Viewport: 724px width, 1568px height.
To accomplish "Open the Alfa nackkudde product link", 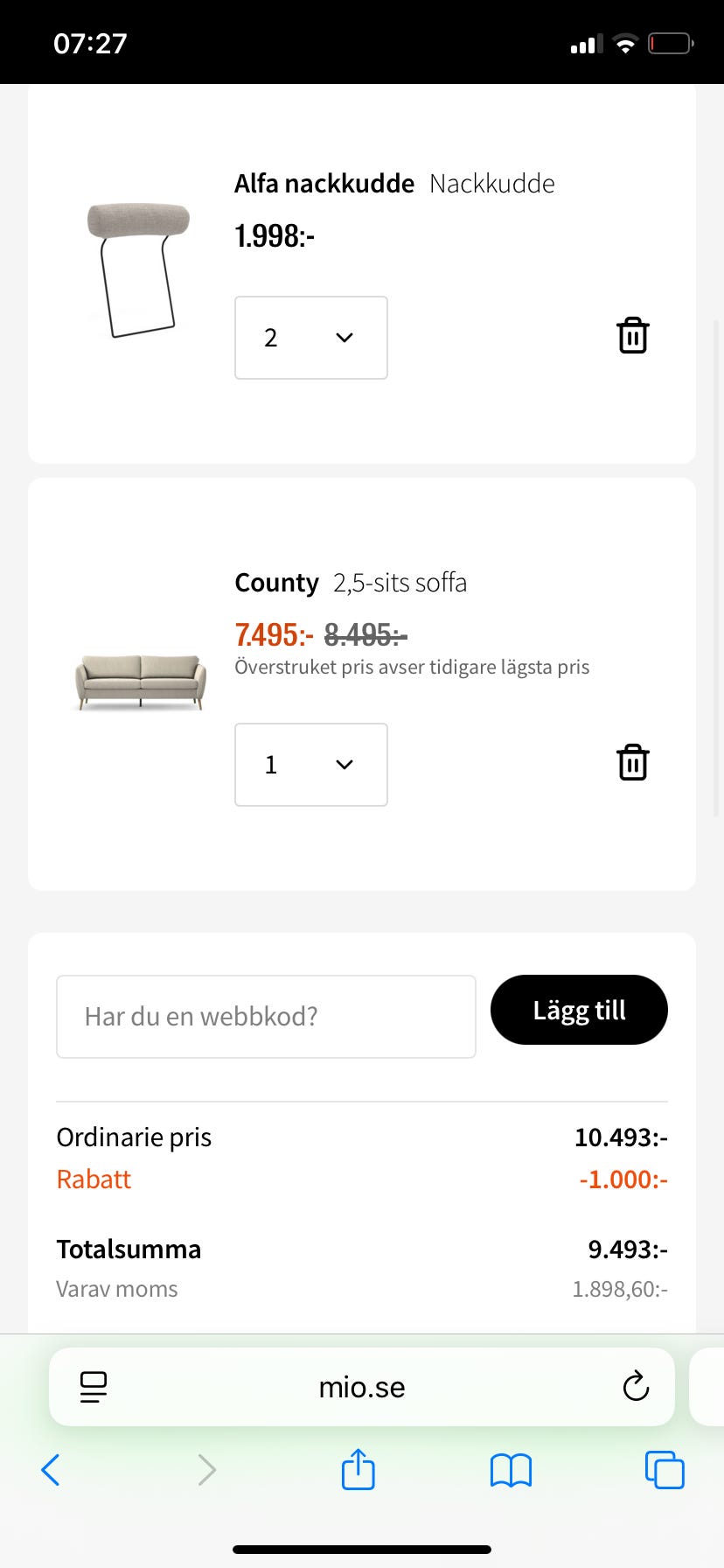I will coord(324,184).
